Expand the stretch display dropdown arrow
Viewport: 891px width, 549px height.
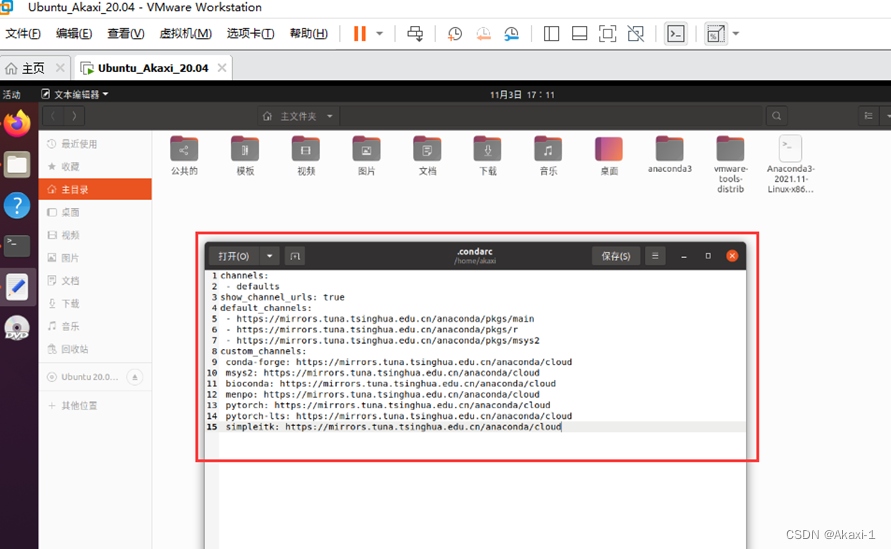pos(736,34)
